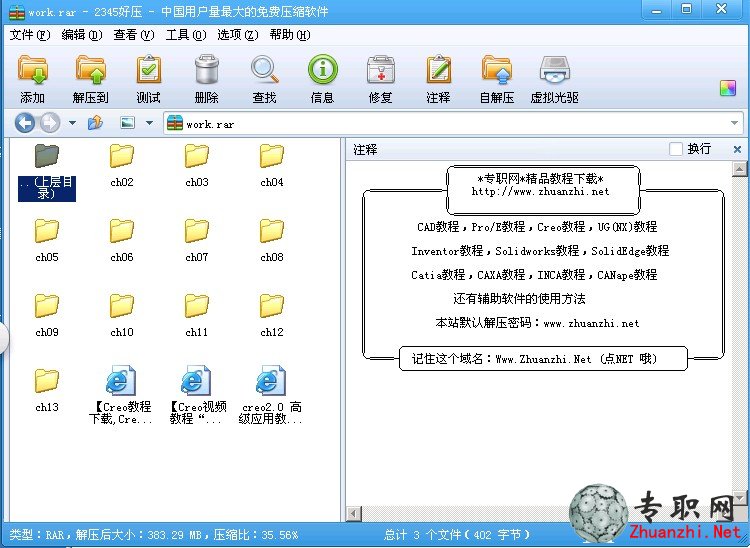Click status text 总计 3 个文件

tap(422, 534)
